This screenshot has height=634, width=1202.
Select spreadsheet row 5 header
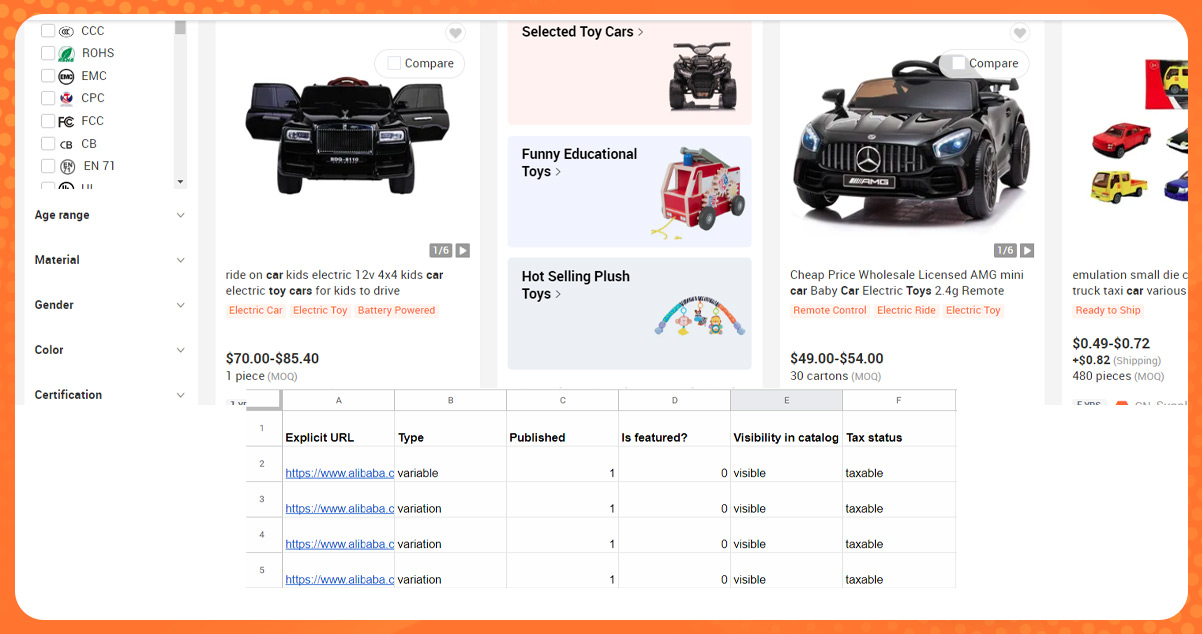click(263, 570)
